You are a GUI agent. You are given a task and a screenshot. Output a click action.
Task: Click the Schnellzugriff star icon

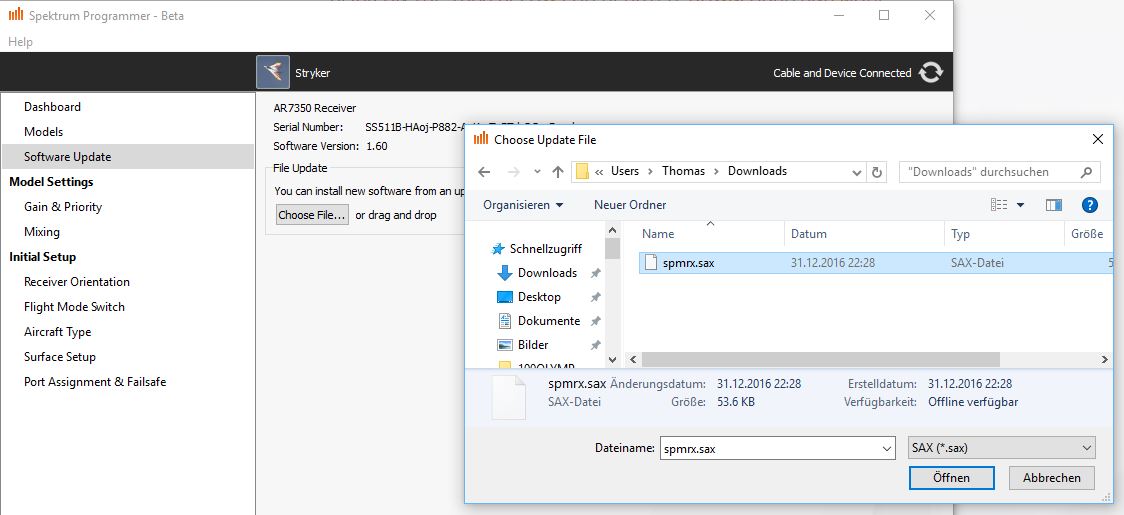pos(498,249)
